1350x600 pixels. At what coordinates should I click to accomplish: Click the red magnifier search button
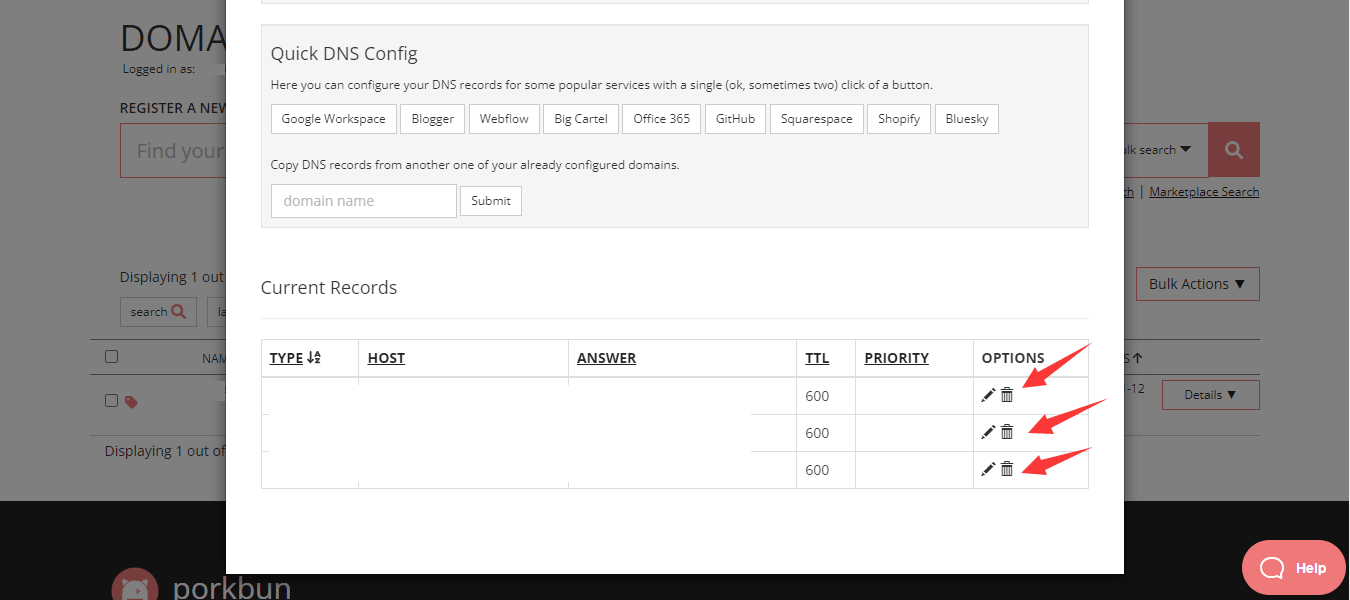pos(1233,150)
